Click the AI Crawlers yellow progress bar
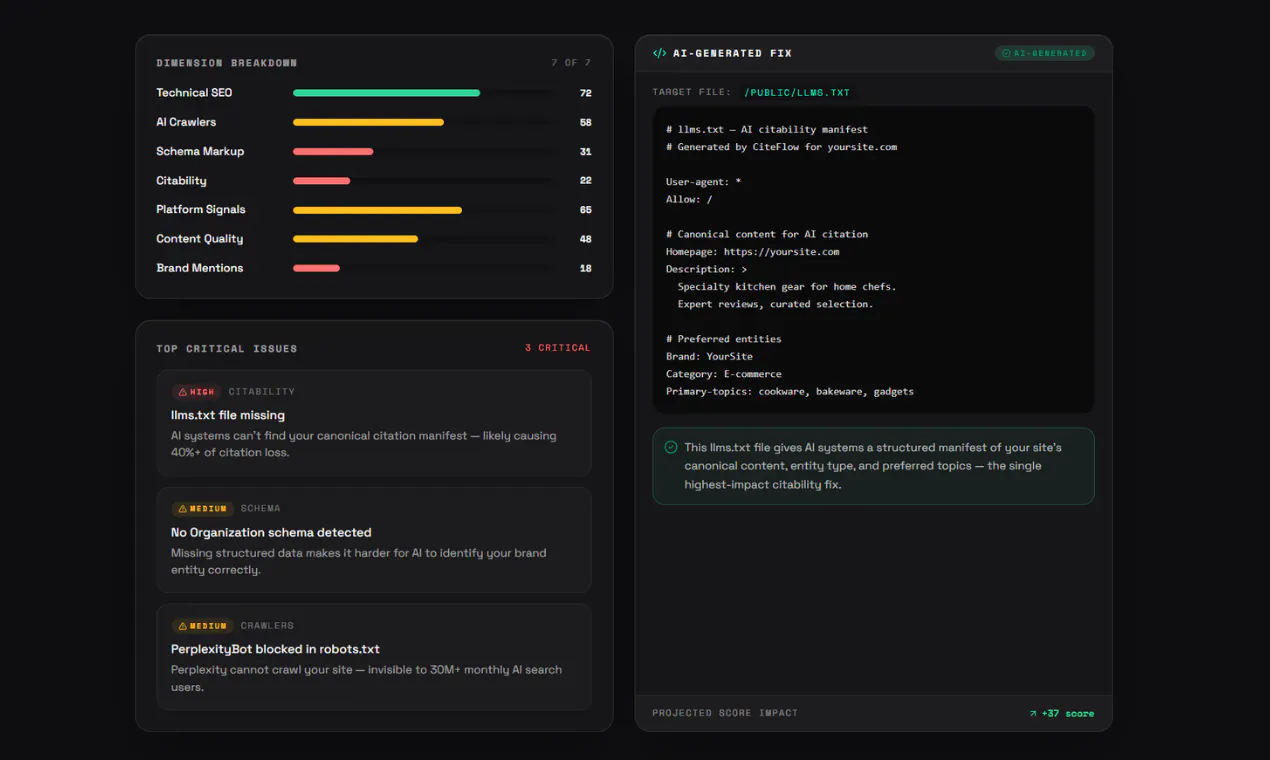 click(368, 122)
